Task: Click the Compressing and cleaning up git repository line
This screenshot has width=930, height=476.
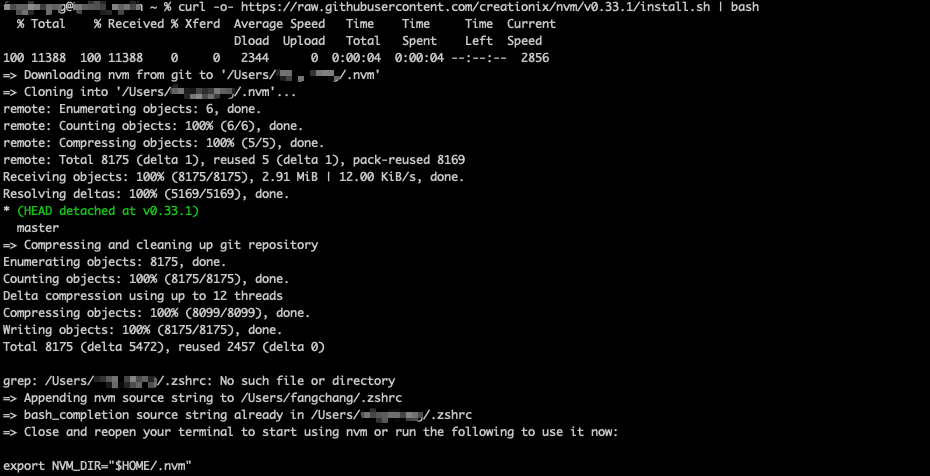Action: (x=161, y=245)
